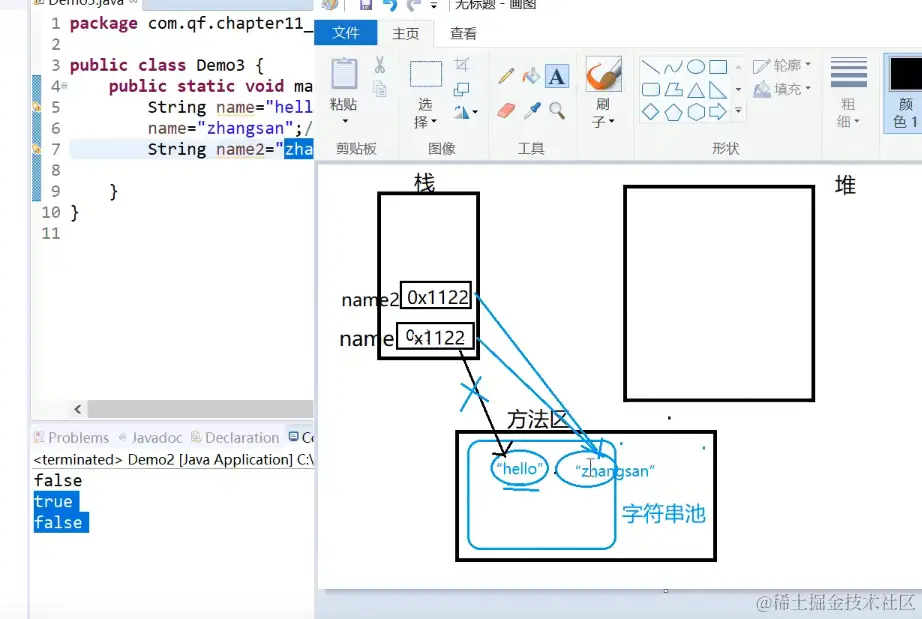The image size is (922, 619).
Task: Click the highlighted 'true' console output
Action: [x=54, y=501]
